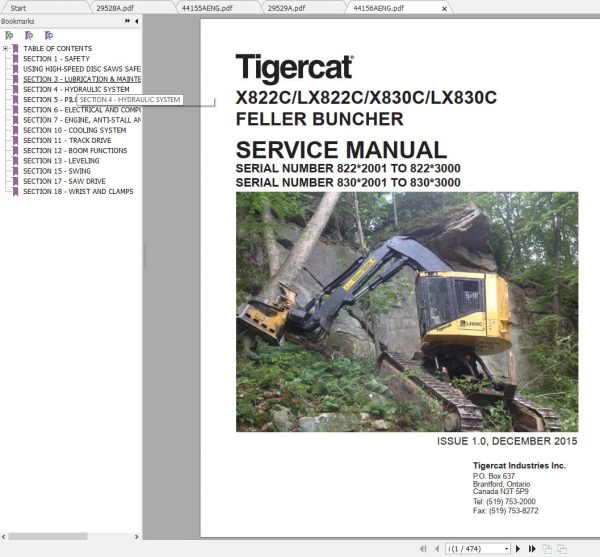This screenshot has width=600, height=557.
Task: Collapse the Bookmarks panel with the arrow
Action: pyautogui.click(x=137, y=21)
